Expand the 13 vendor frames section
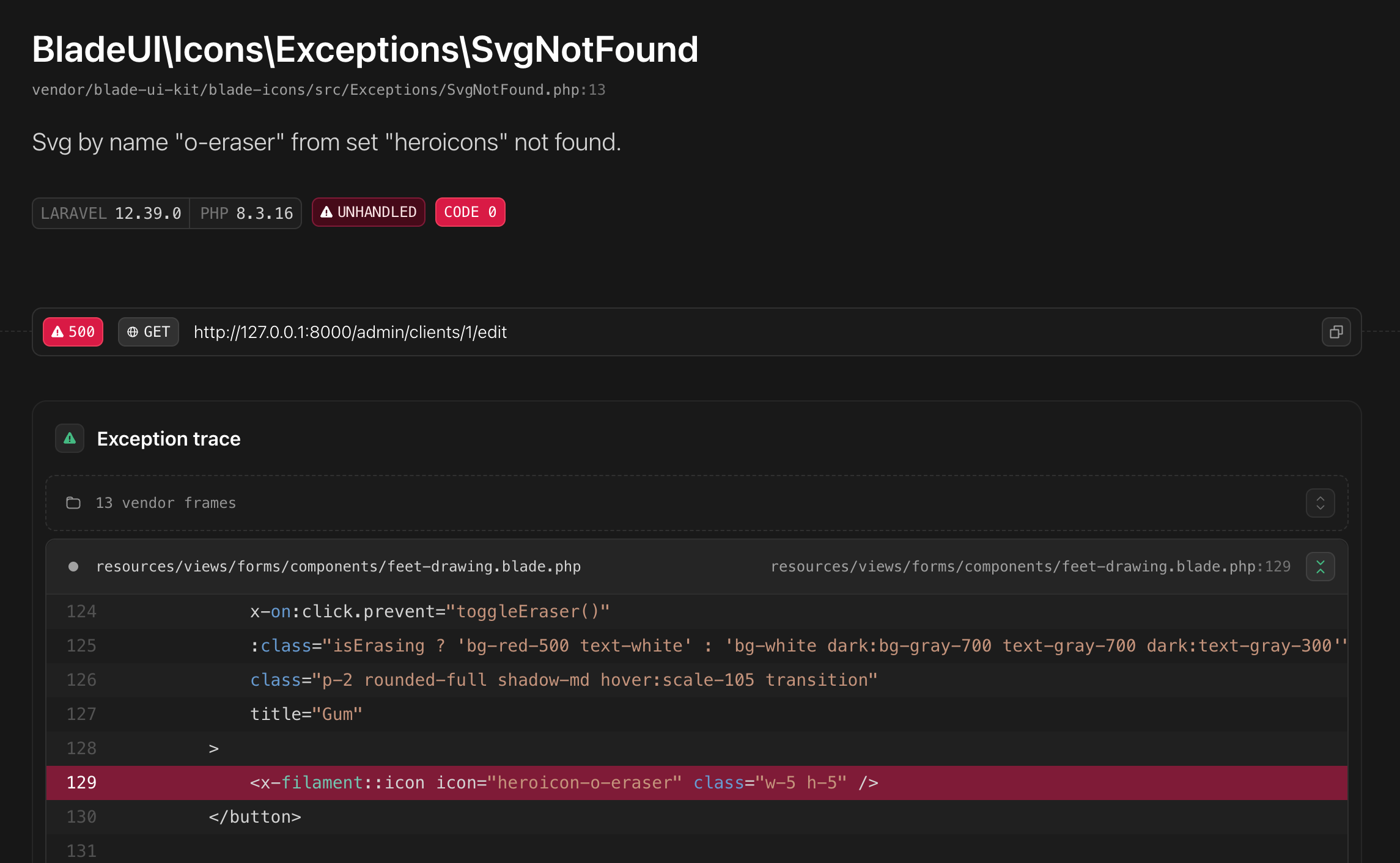Screen dimensions: 1400x863 coord(165,502)
